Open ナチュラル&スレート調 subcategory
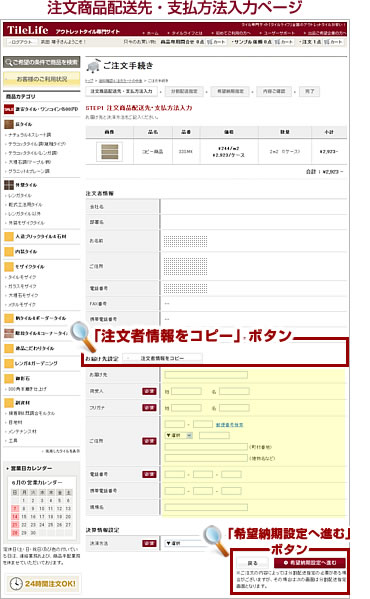Screen dimensions: 370x599 pyautogui.click(x=30, y=135)
